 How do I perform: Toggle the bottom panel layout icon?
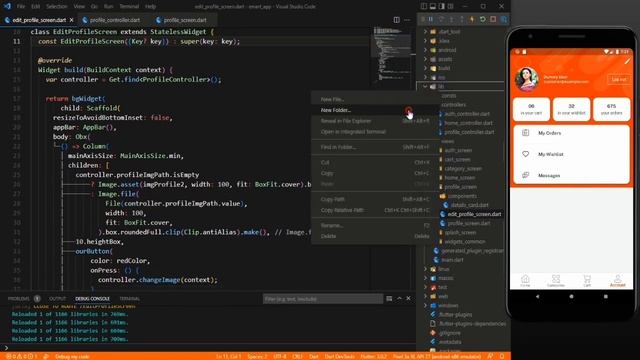433,6
